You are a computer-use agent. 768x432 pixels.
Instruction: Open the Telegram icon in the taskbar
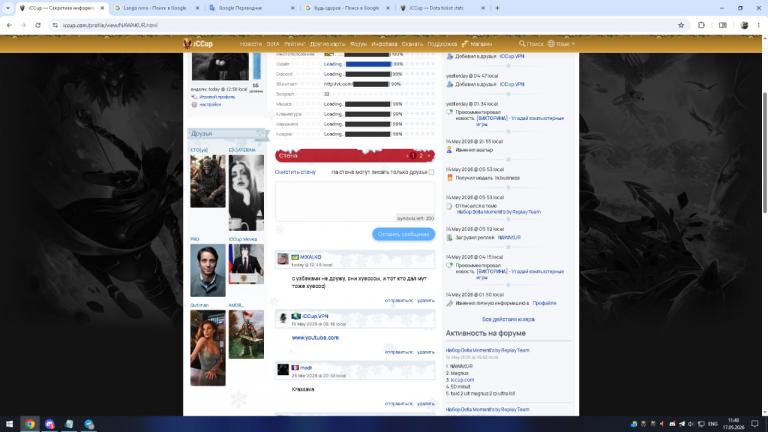89,424
